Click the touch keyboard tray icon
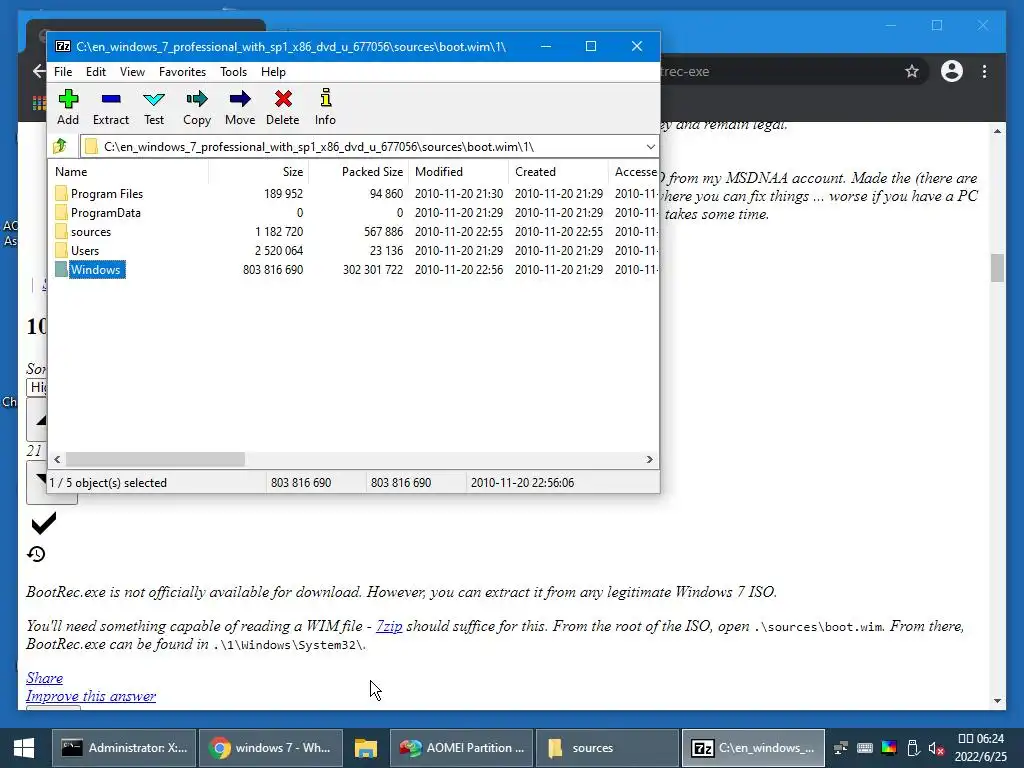The height and width of the screenshot is (768, 1024). click(865, 748)
